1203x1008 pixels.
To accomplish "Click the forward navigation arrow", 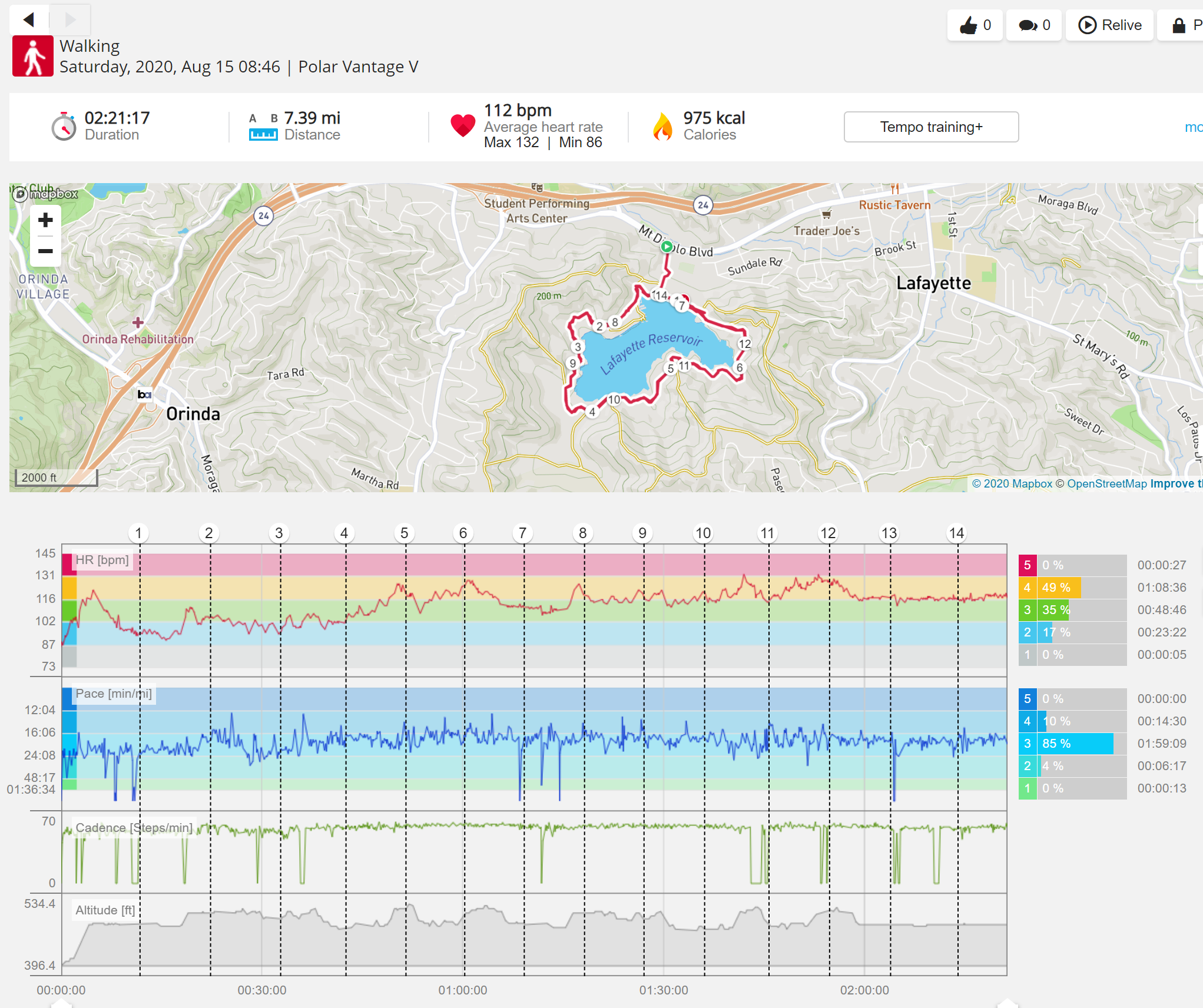I will point(70,20).
